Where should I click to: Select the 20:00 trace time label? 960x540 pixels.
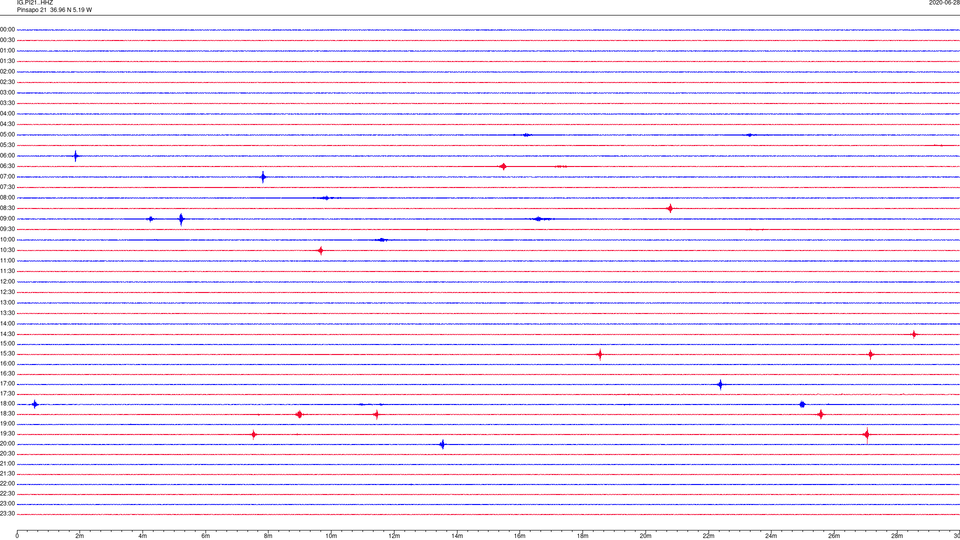click(x=7, y=444)
